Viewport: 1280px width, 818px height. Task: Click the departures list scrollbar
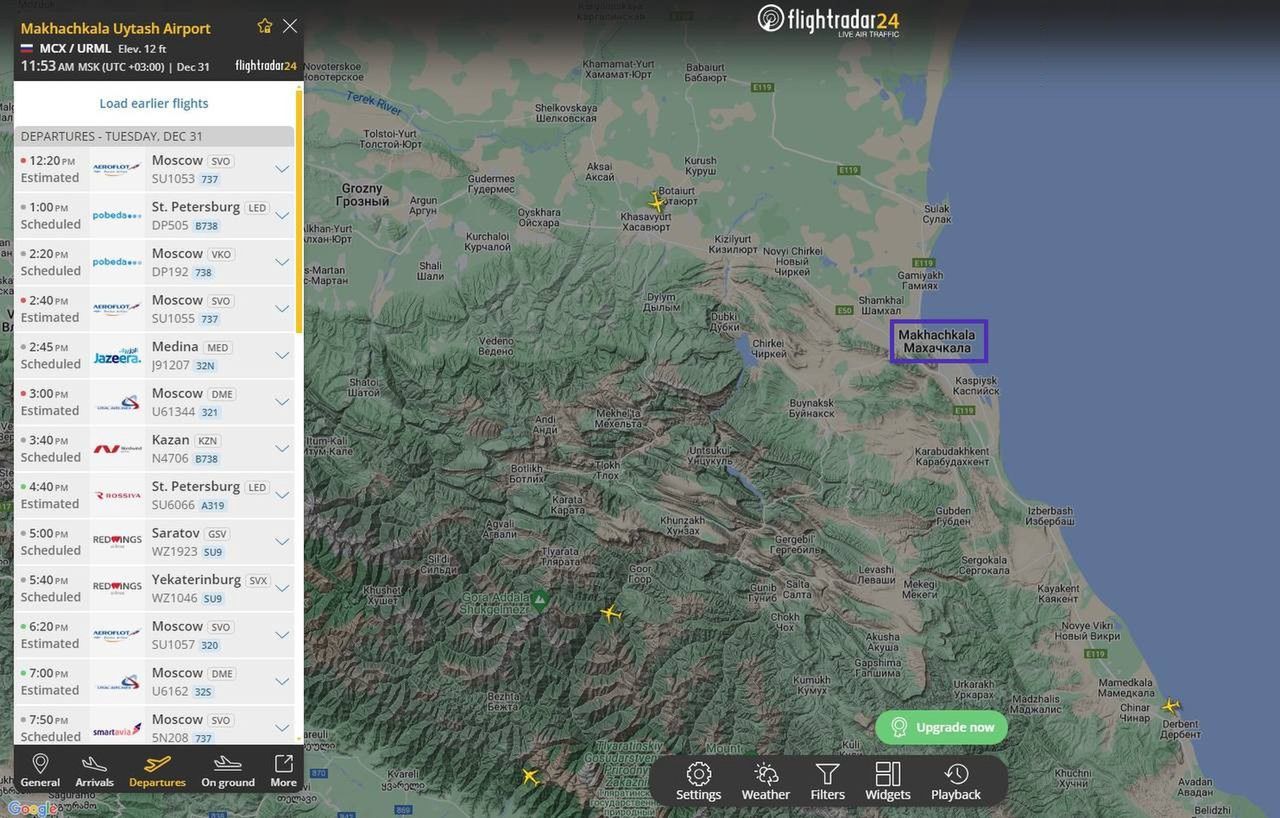(299, 210)
